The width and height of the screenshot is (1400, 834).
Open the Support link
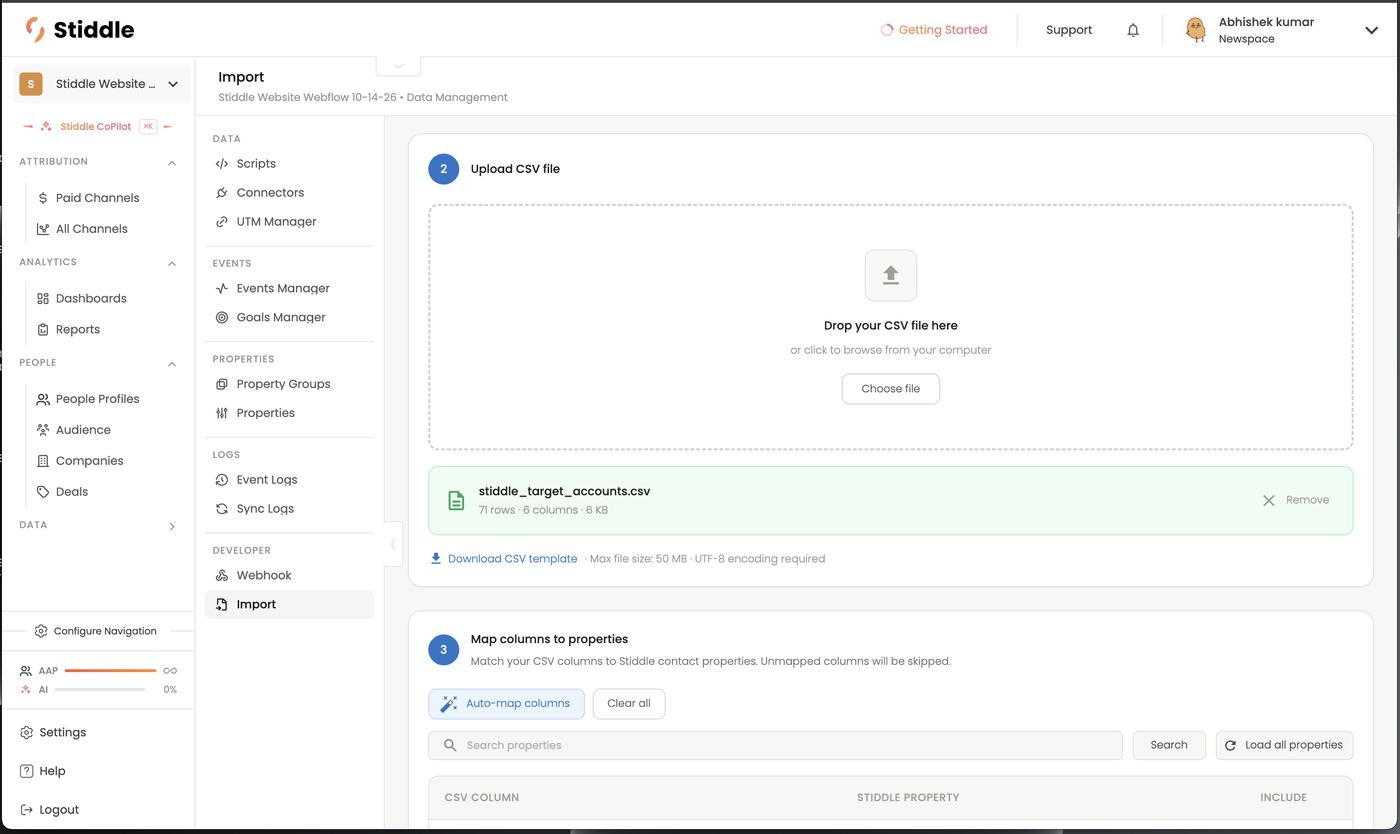(x=1069, y=30)
